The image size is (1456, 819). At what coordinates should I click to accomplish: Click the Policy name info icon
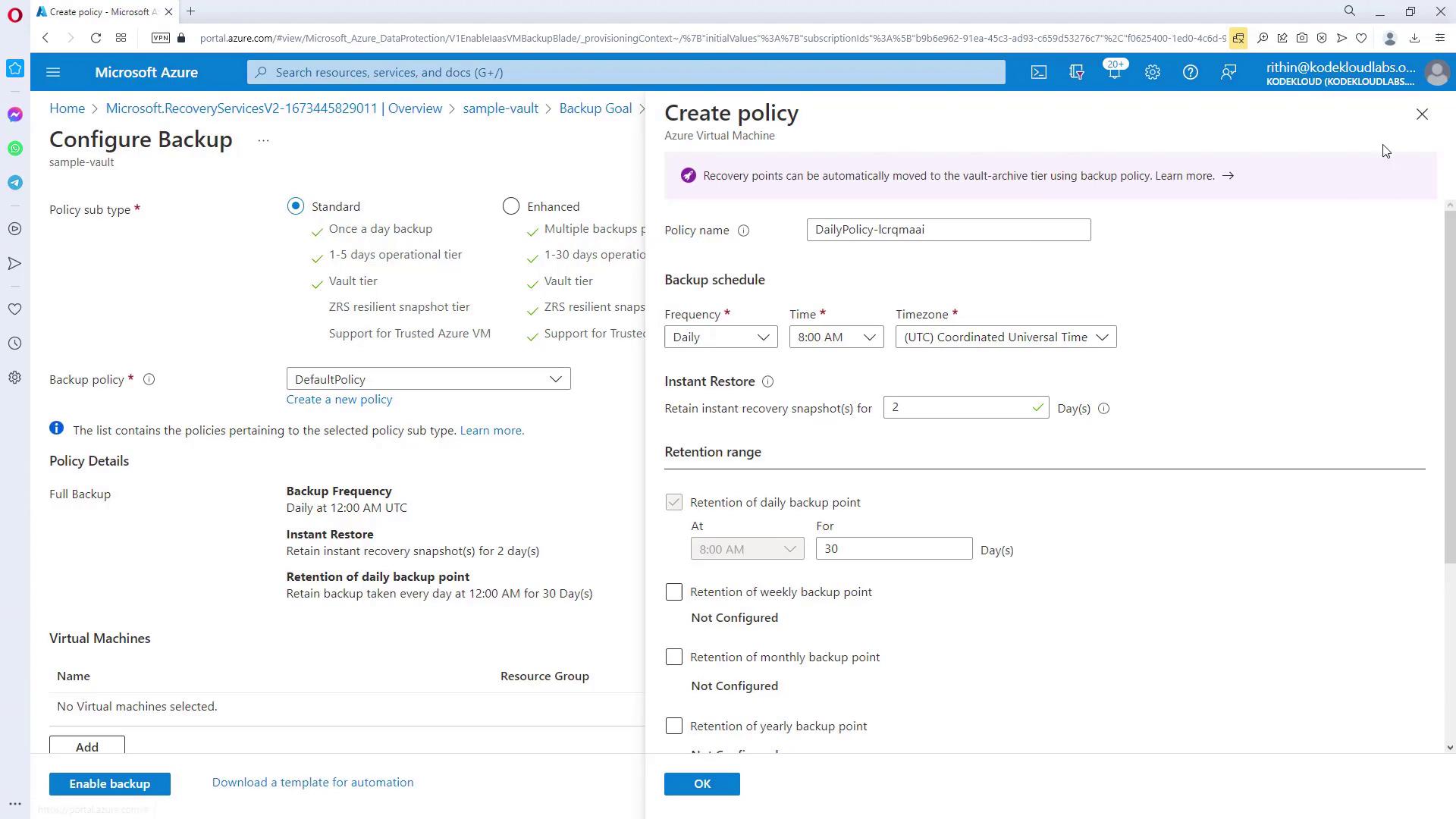click(x=743, y=231)
